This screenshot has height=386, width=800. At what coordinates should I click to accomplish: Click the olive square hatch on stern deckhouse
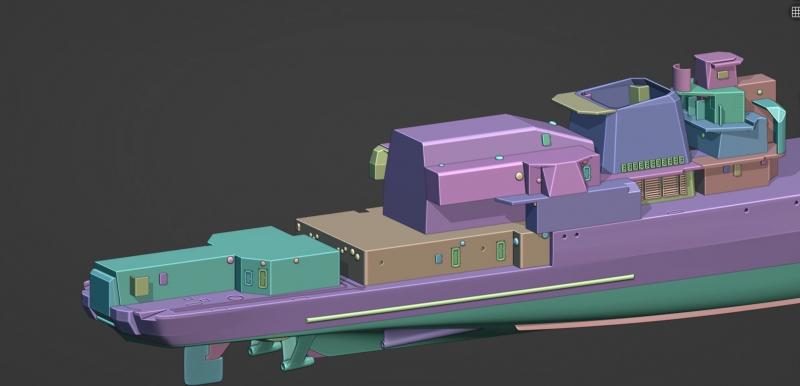click(x=140, y=286)
